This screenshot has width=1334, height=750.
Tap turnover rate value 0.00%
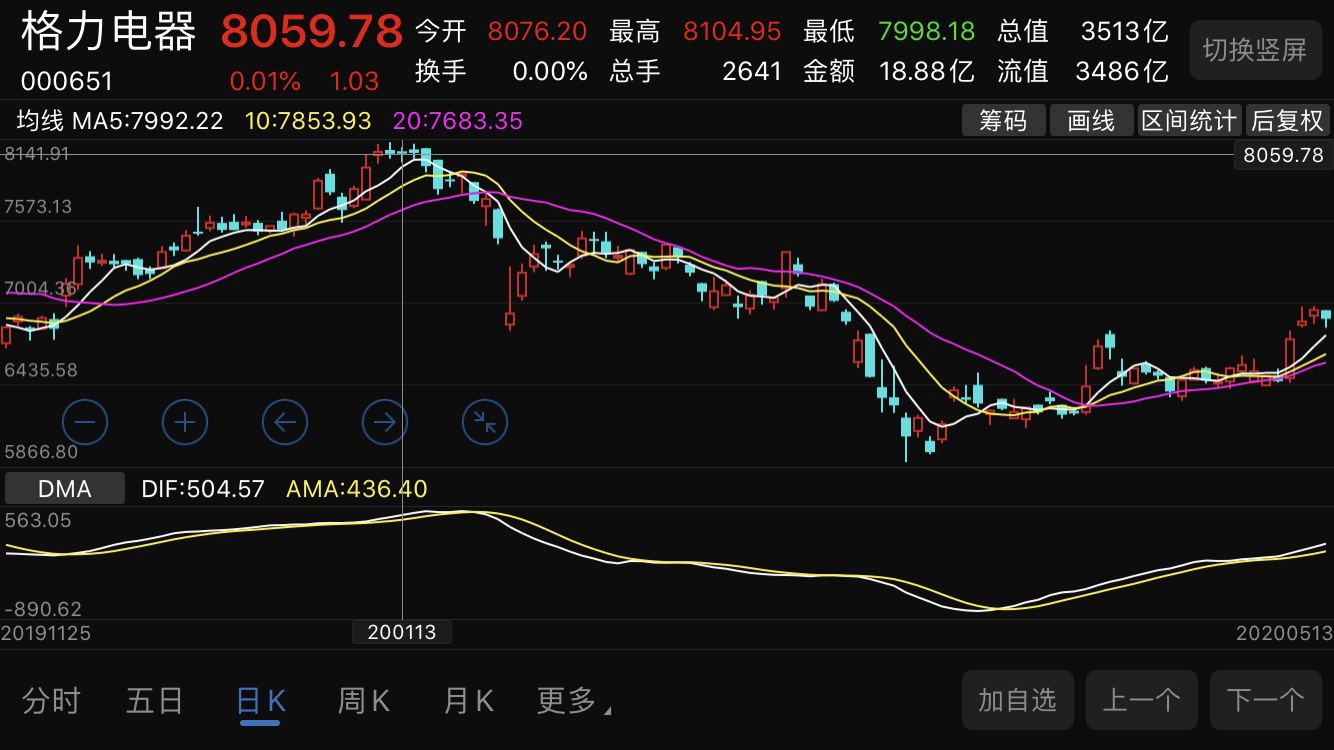click(550, 71)
